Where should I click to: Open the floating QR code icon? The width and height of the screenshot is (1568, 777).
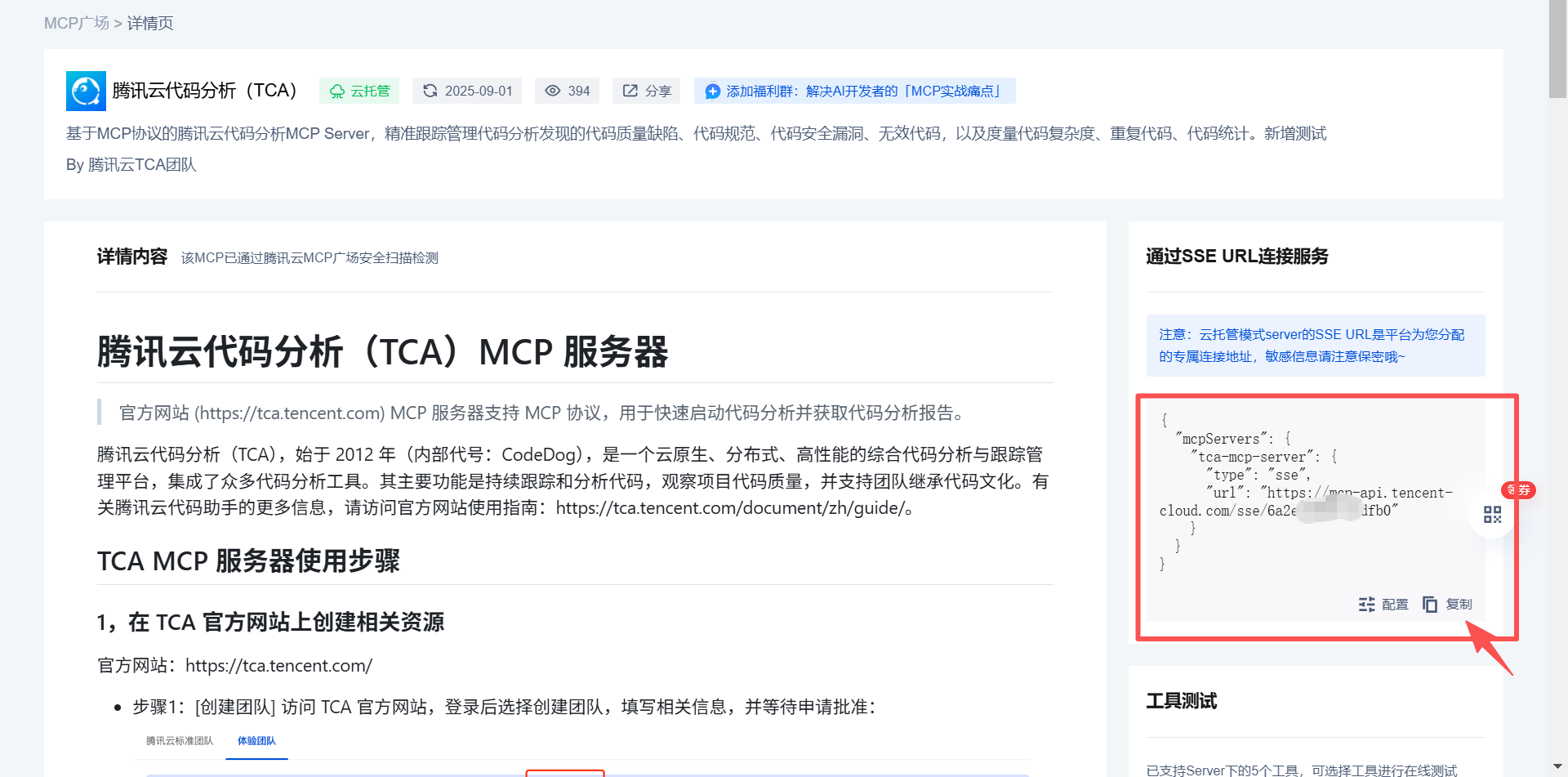click(x=1493, y=515)
